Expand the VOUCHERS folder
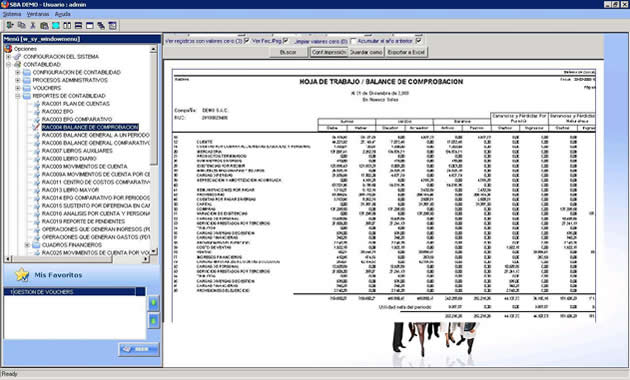Screen dimensions: 630x380 click(18, 88)
